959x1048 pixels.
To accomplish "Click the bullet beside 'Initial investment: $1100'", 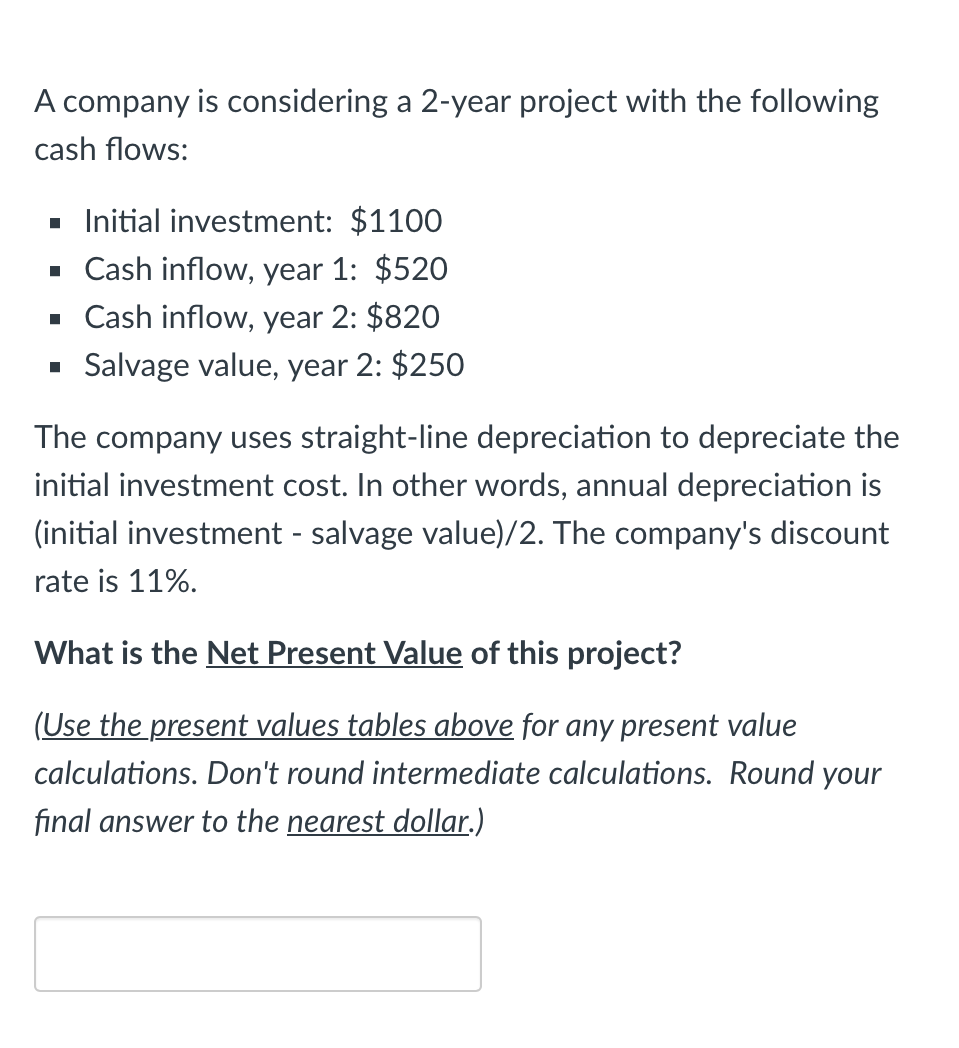I will click(55, 222).
